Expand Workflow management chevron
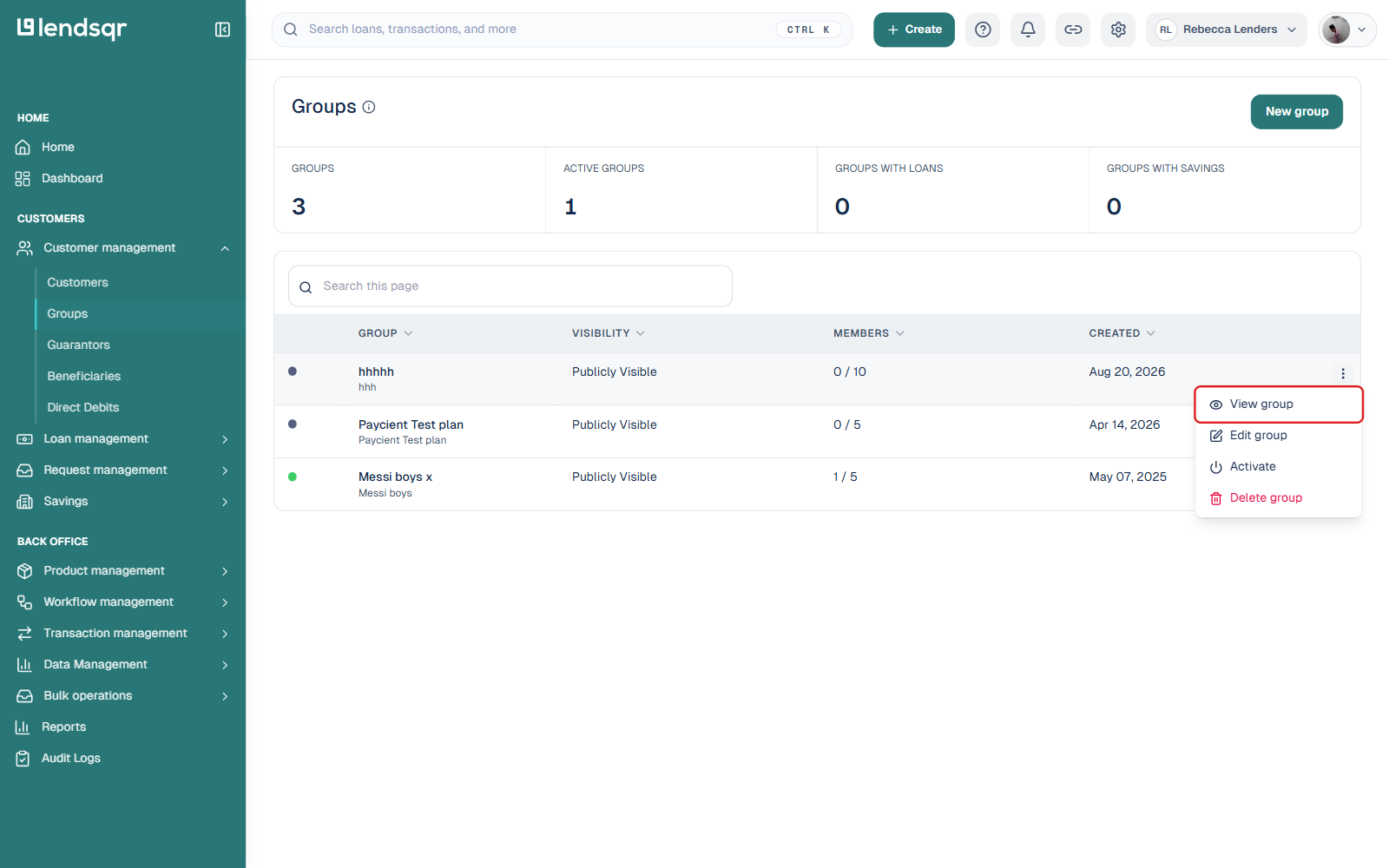 coord(225,602)
